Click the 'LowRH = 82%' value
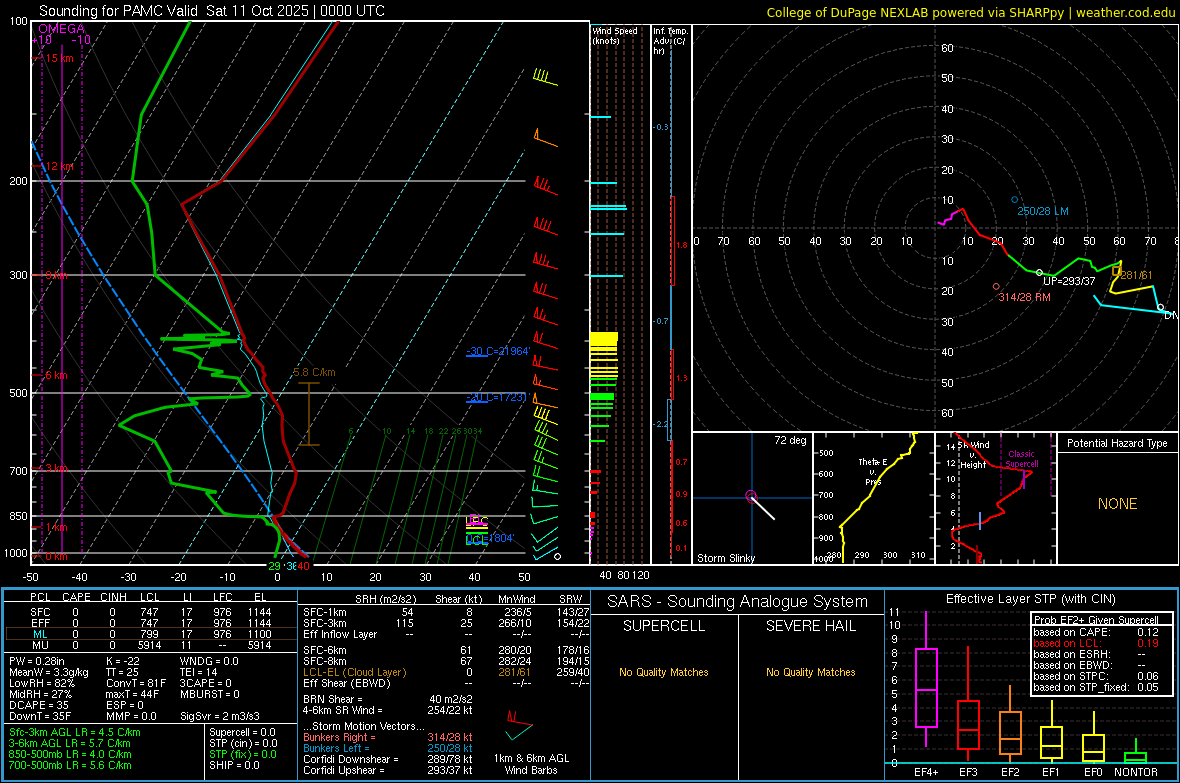This screenshot has width=1180, height=783. pyautogui.click(x=41, y=683)
